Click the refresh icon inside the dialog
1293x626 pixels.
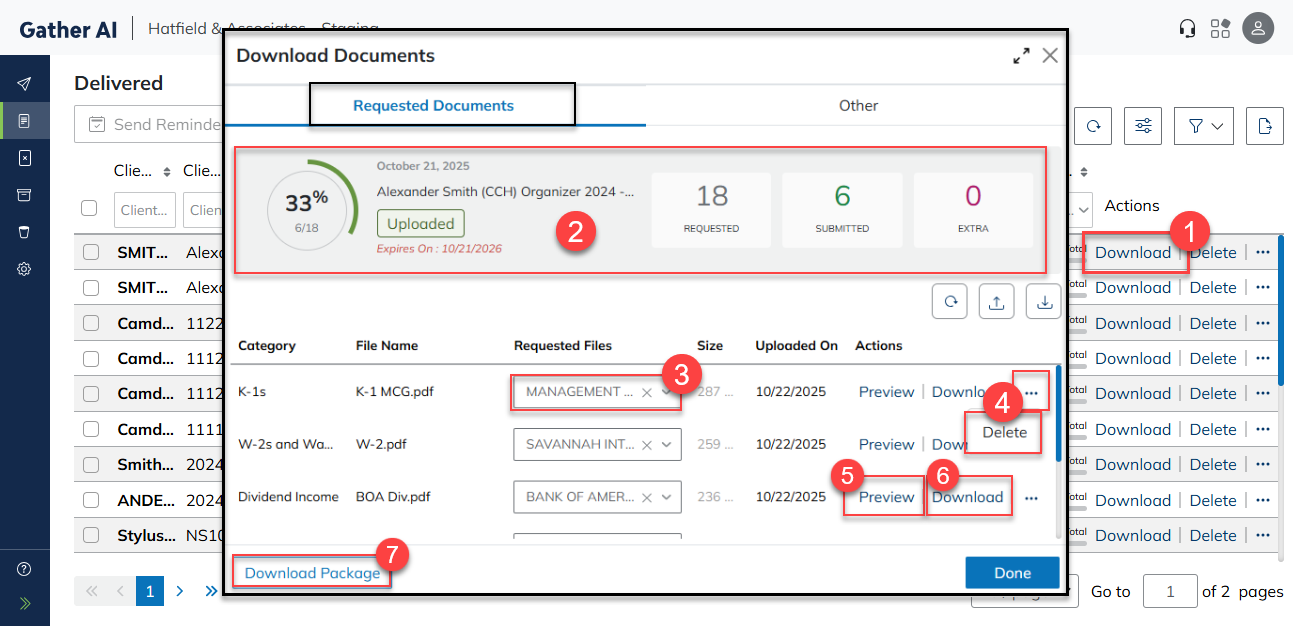pos(949,301)
